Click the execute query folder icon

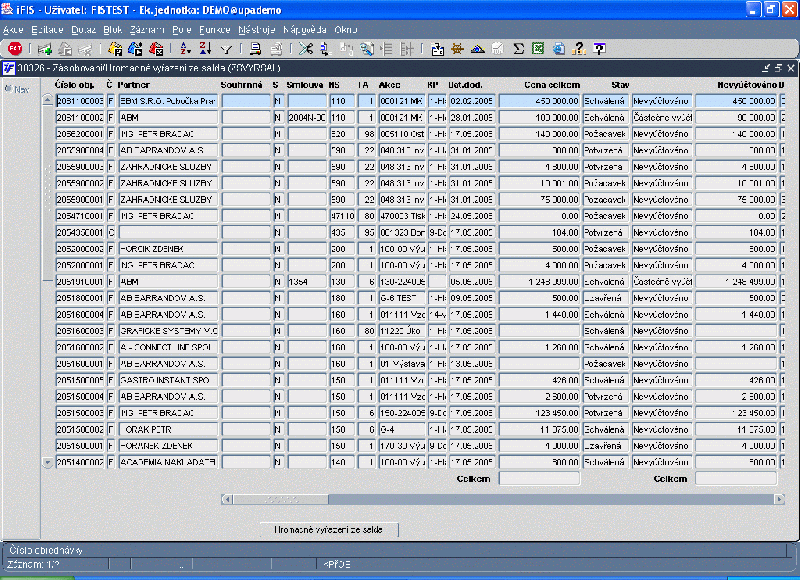click(x=135, y=49)
